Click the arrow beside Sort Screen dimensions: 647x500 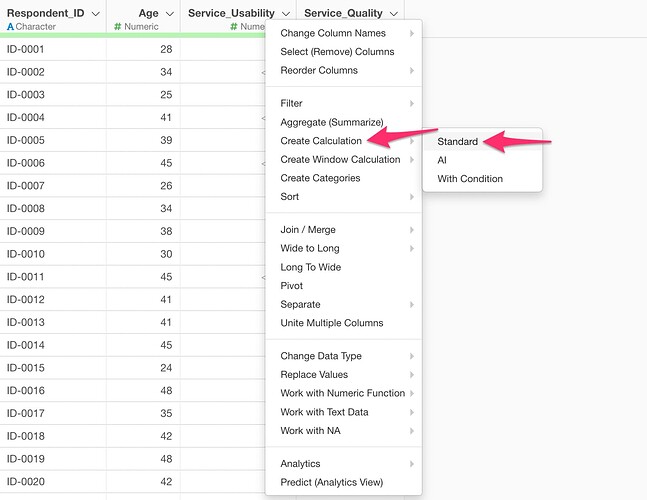[x=412, y=196]
